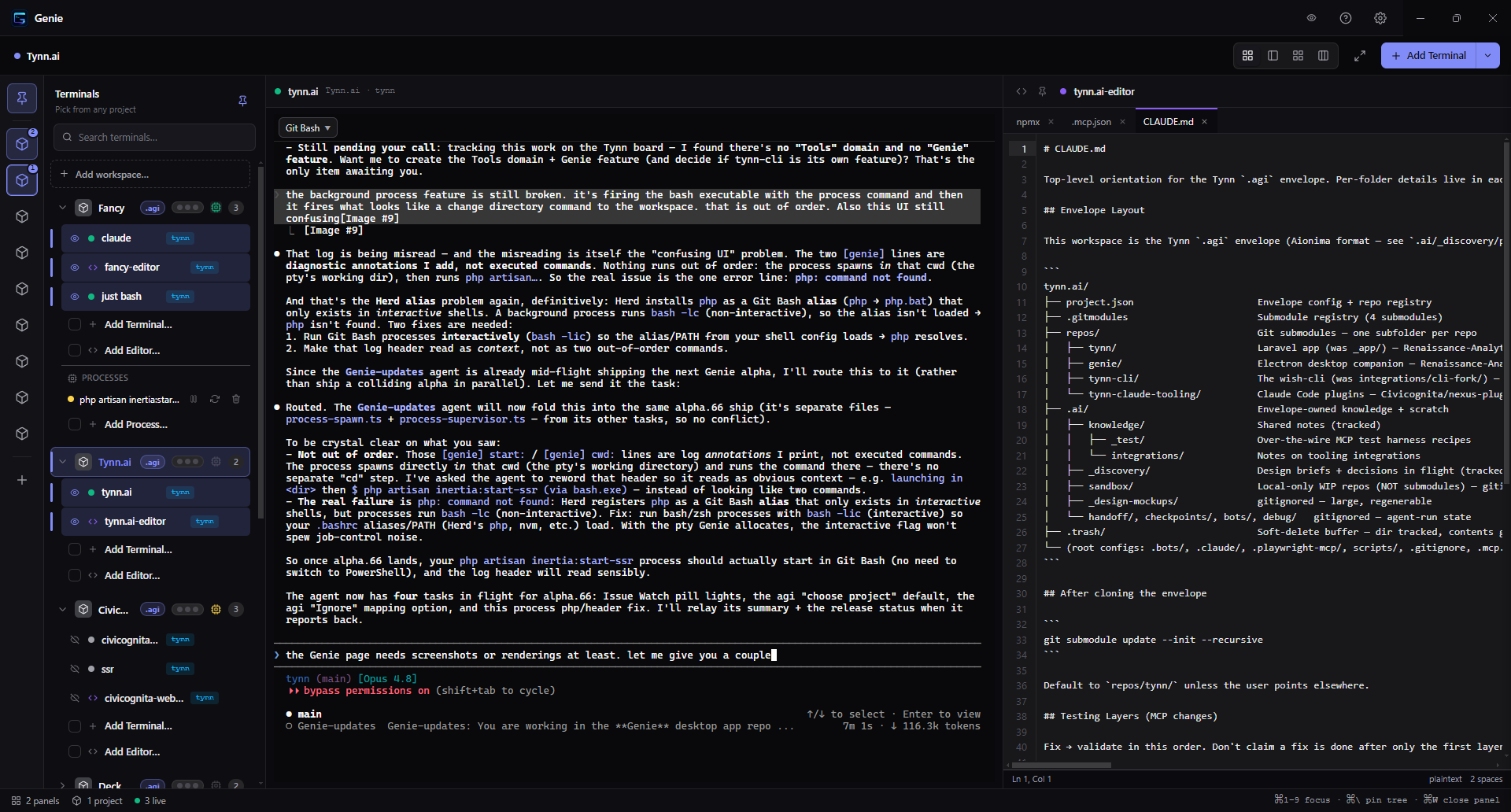
Task: Click 2 panels in the status bar
Action: (35, 801)
